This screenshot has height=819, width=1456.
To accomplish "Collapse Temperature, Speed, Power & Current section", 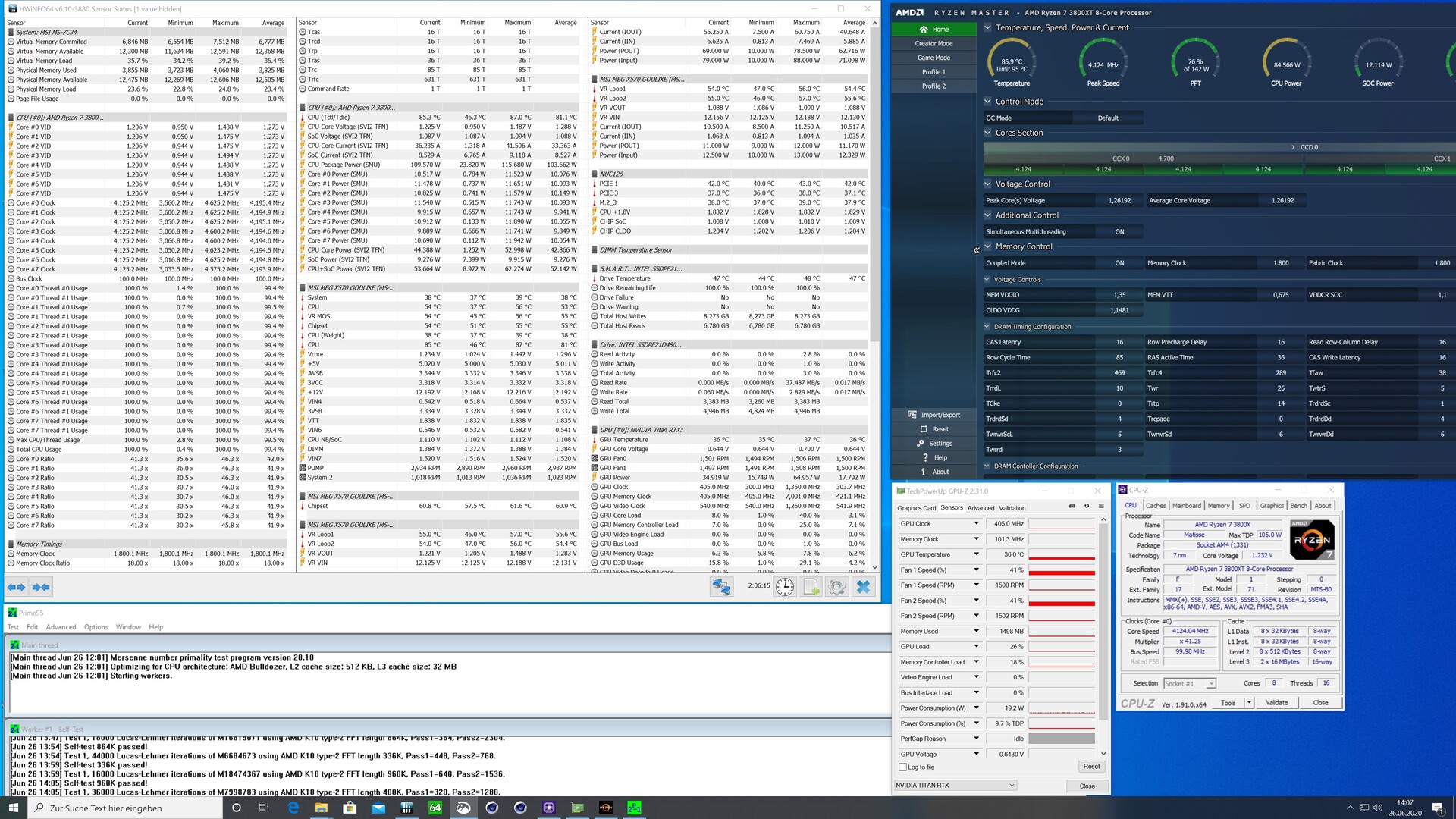I will pos(987,27).
